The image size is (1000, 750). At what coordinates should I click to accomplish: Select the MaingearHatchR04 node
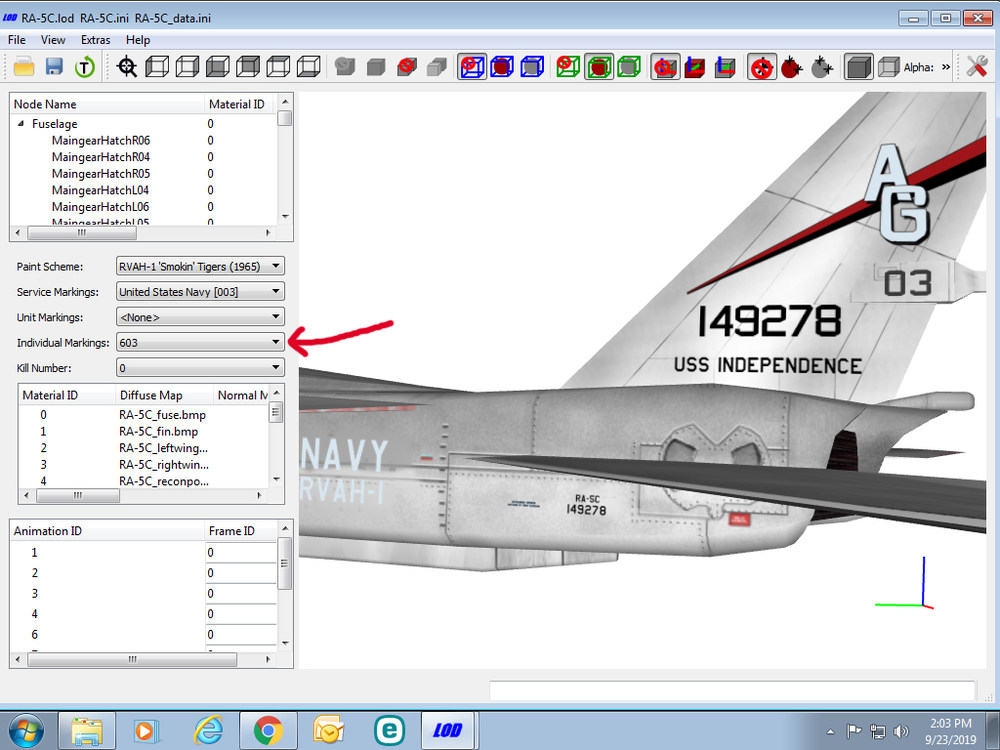coord(101,157)
